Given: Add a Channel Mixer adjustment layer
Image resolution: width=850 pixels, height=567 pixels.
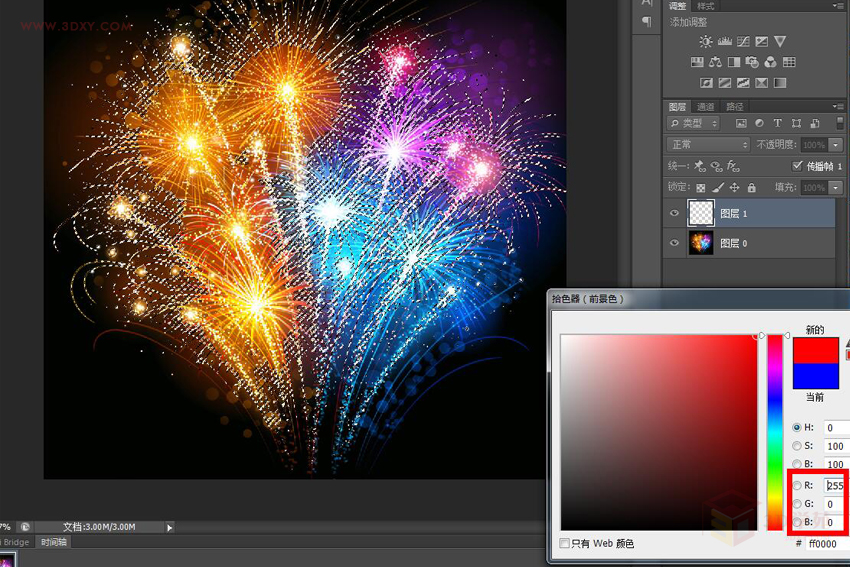Looking at the screenshot, I should click(x=770, y=62).
